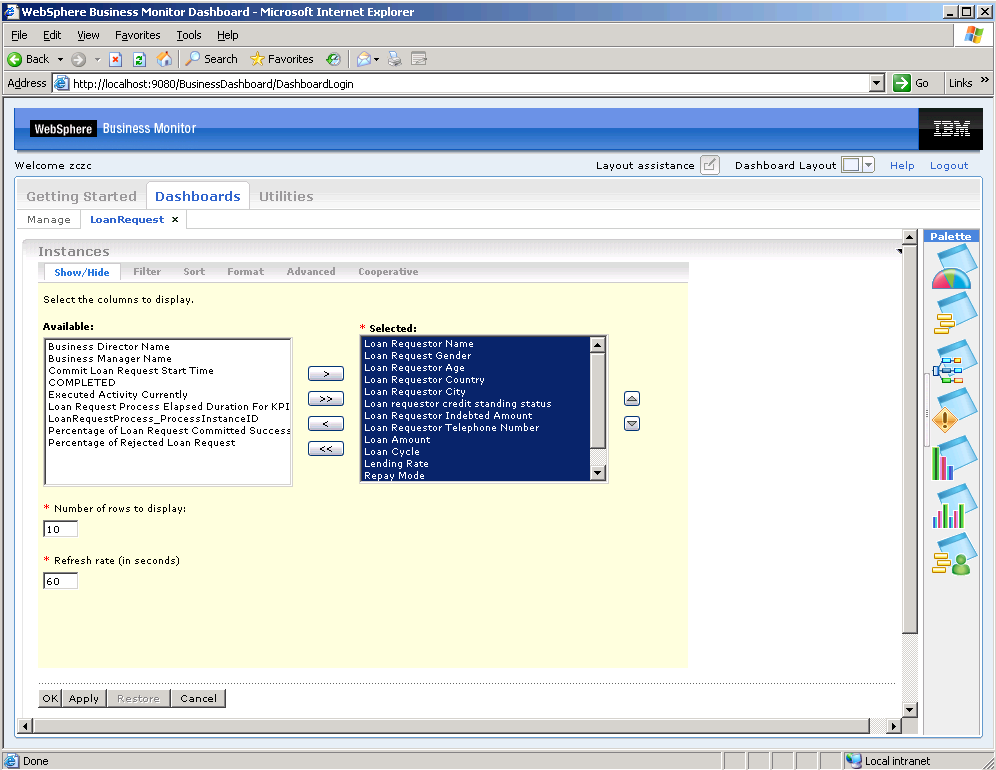Screen dimensions: 996x770
Task: Click the browser Back arrow icon
Action: point(15,59)
